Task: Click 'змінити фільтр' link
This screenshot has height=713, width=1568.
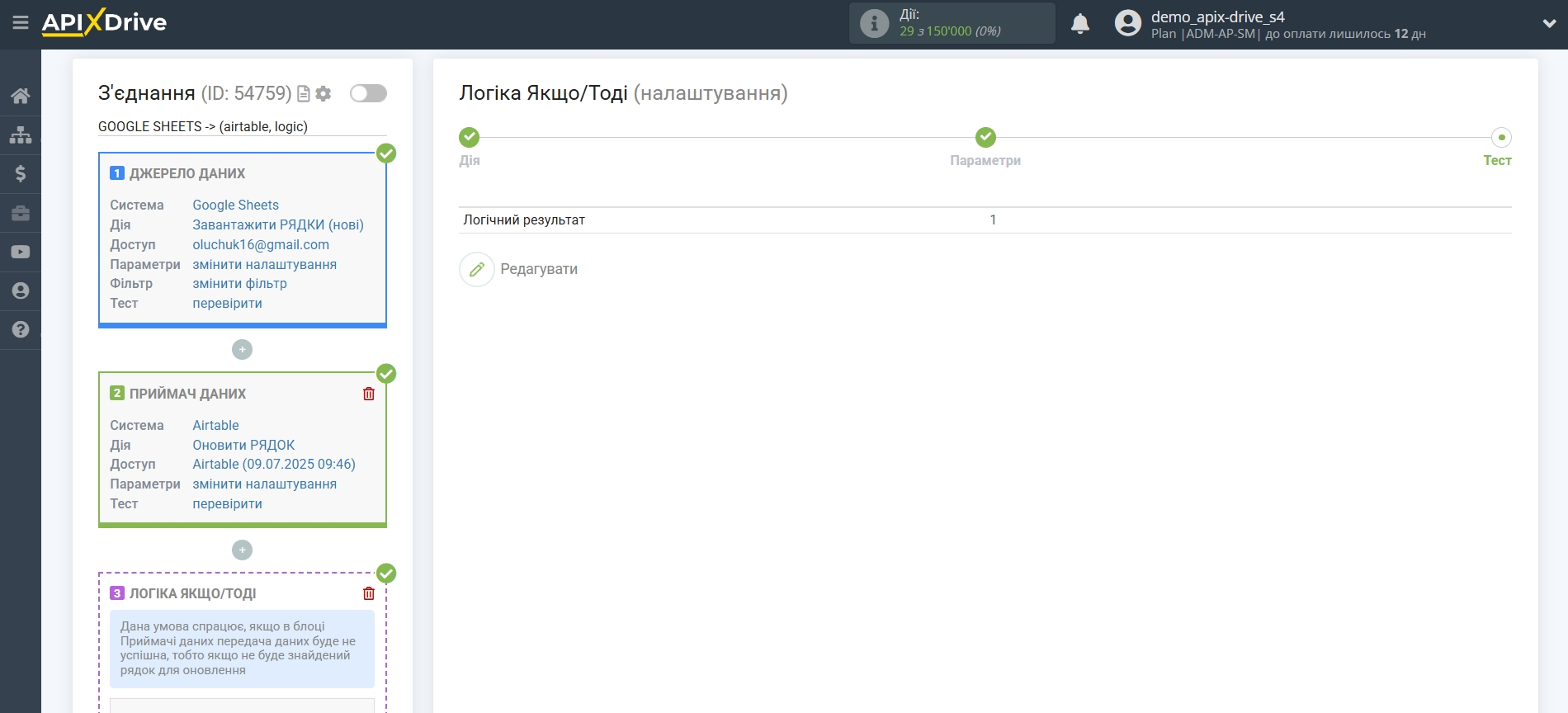Action: coord(239,283)
